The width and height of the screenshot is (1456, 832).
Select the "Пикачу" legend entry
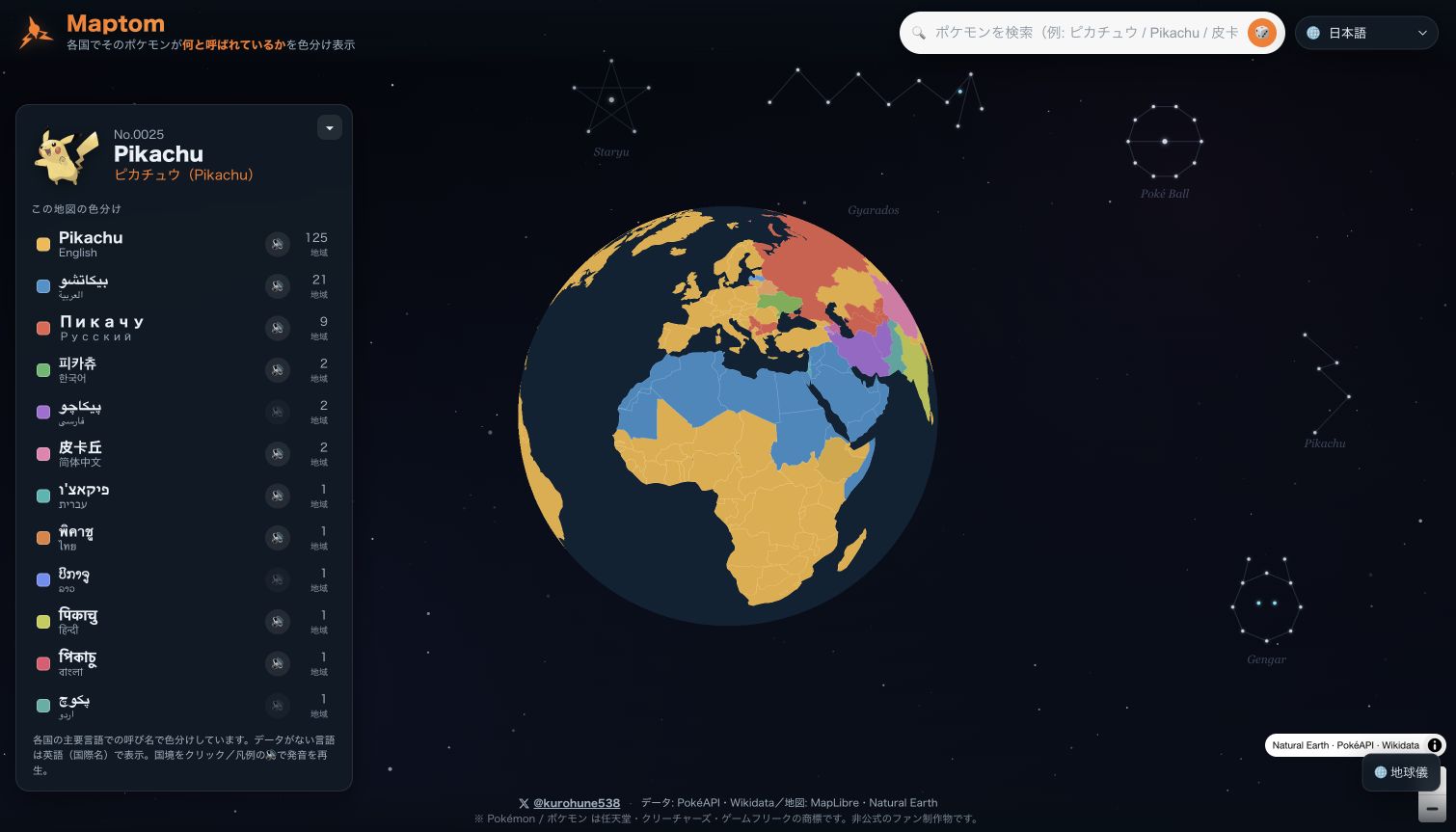[183, 328]
